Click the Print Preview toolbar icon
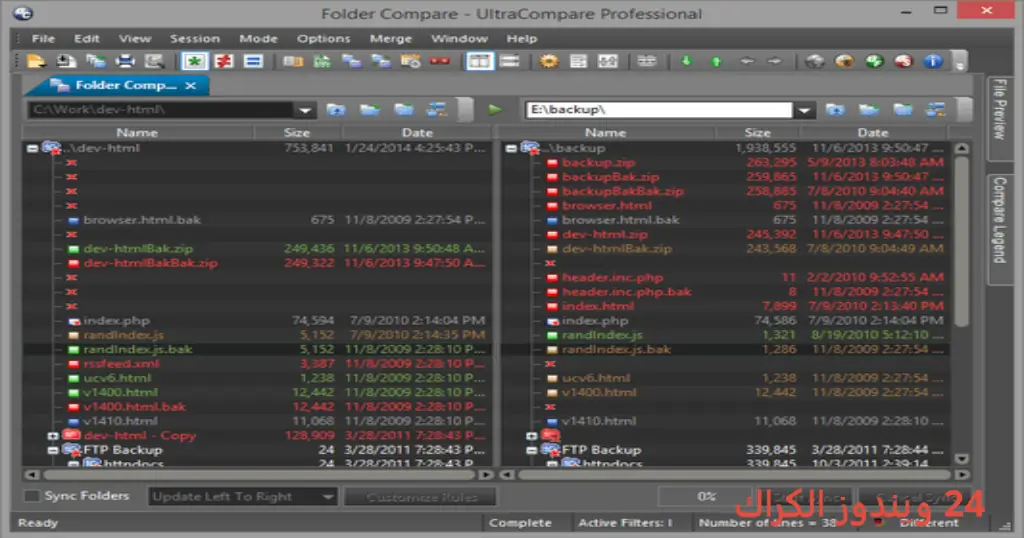1024x538 pixels. 154,61
